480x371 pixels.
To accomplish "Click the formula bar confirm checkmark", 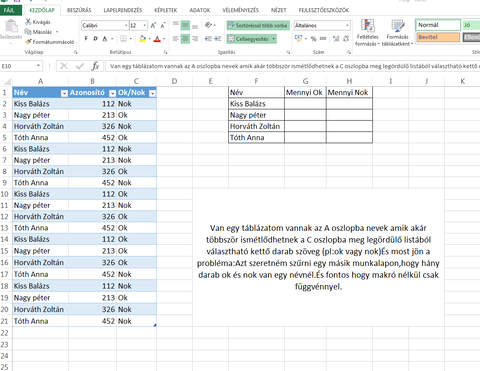I will [x=80, y=66].
